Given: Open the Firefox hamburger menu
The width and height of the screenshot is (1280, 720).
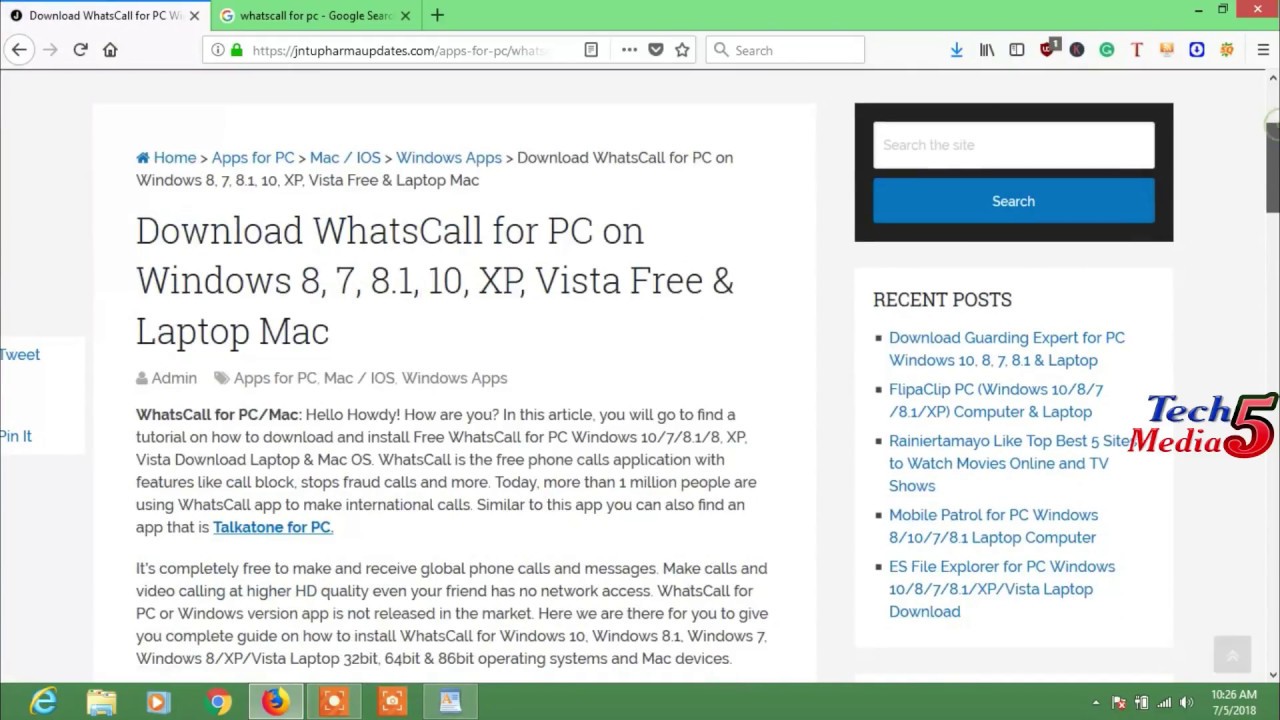Looking at the screenshot, I should [1263, 50].
